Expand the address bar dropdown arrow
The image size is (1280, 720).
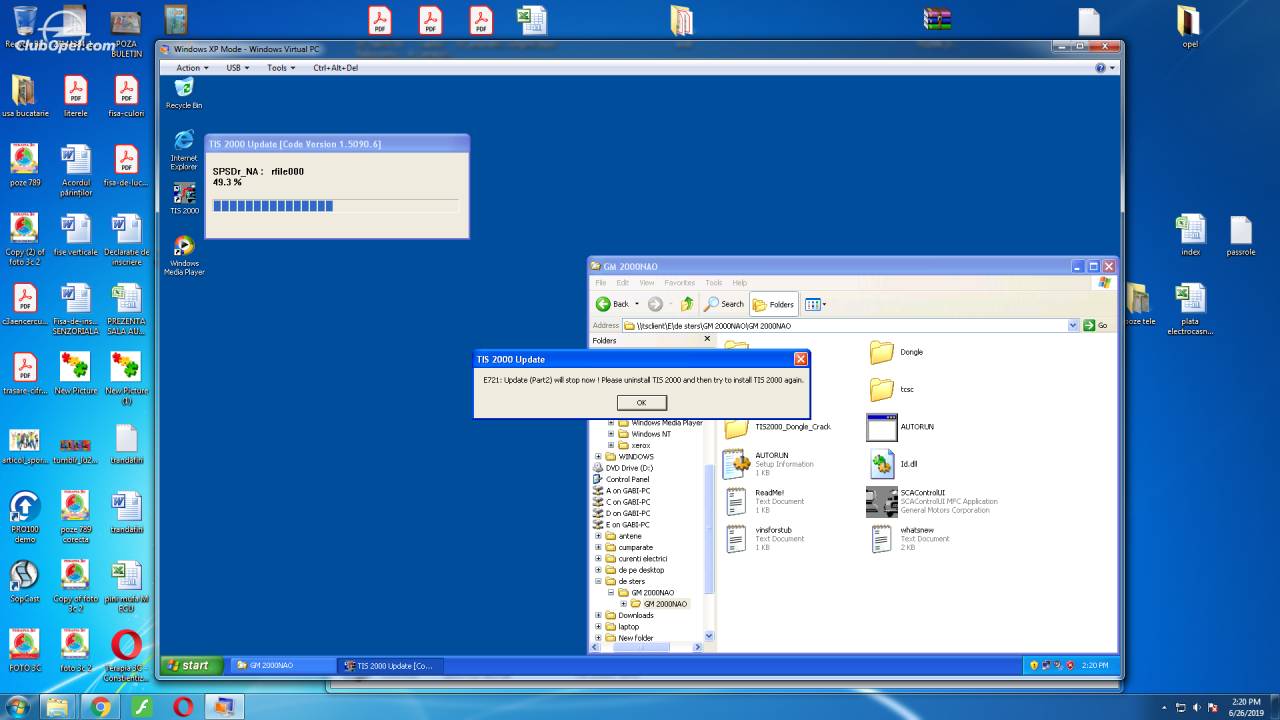[x=1073, y=326]
